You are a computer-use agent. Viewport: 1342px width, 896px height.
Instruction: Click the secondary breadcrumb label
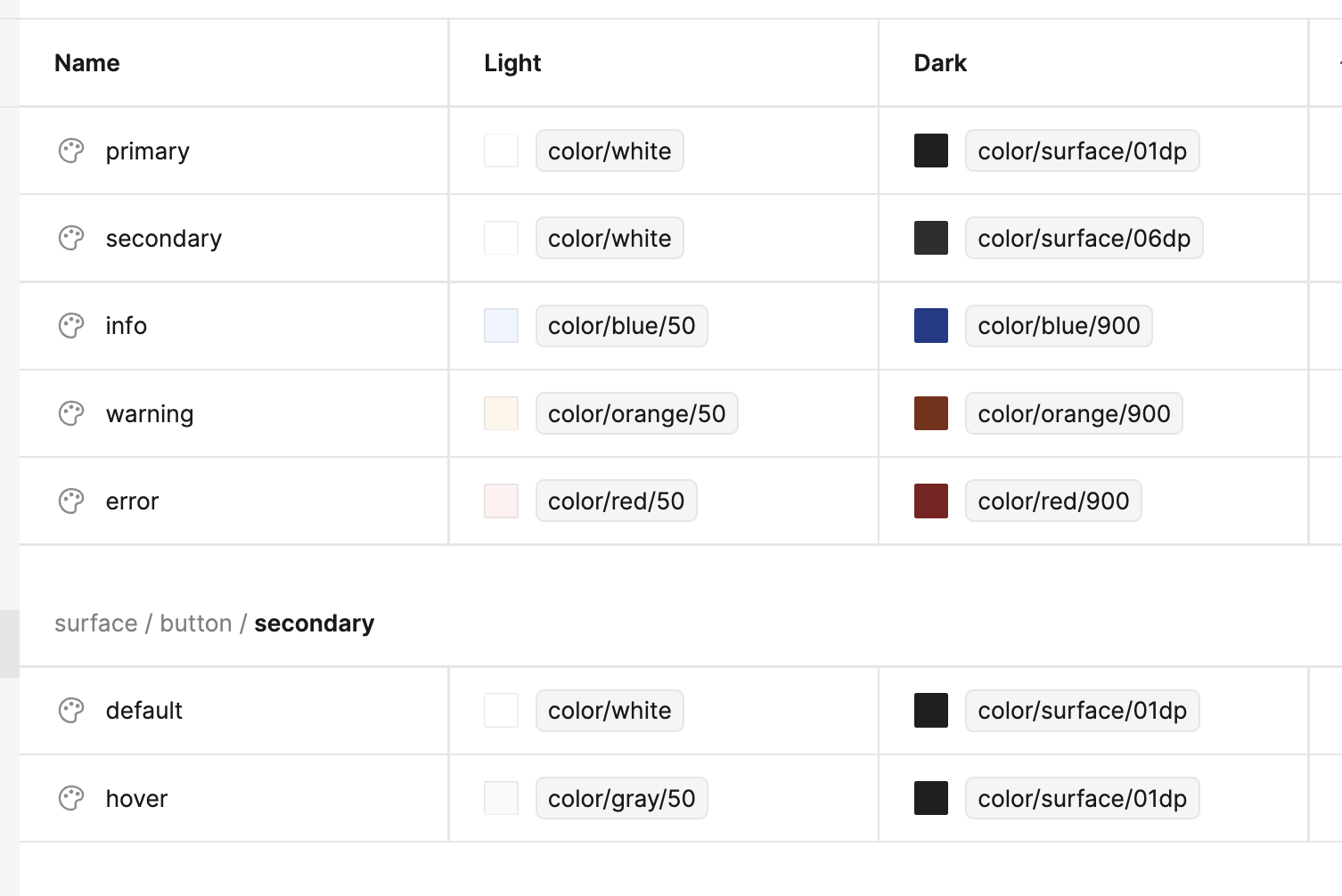point(314,623)
